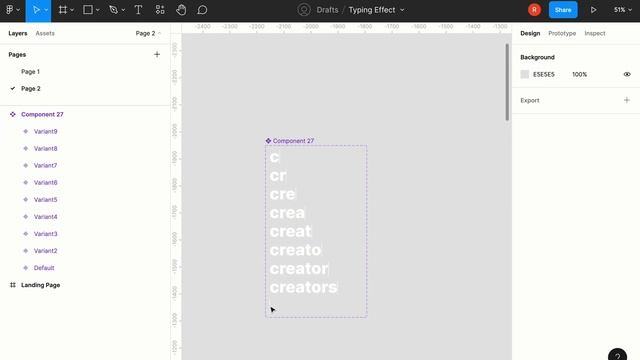Viewport: 640px width, 360px height.
Task: Select the 'creators' text on canvas
Action: pos(304,287)
